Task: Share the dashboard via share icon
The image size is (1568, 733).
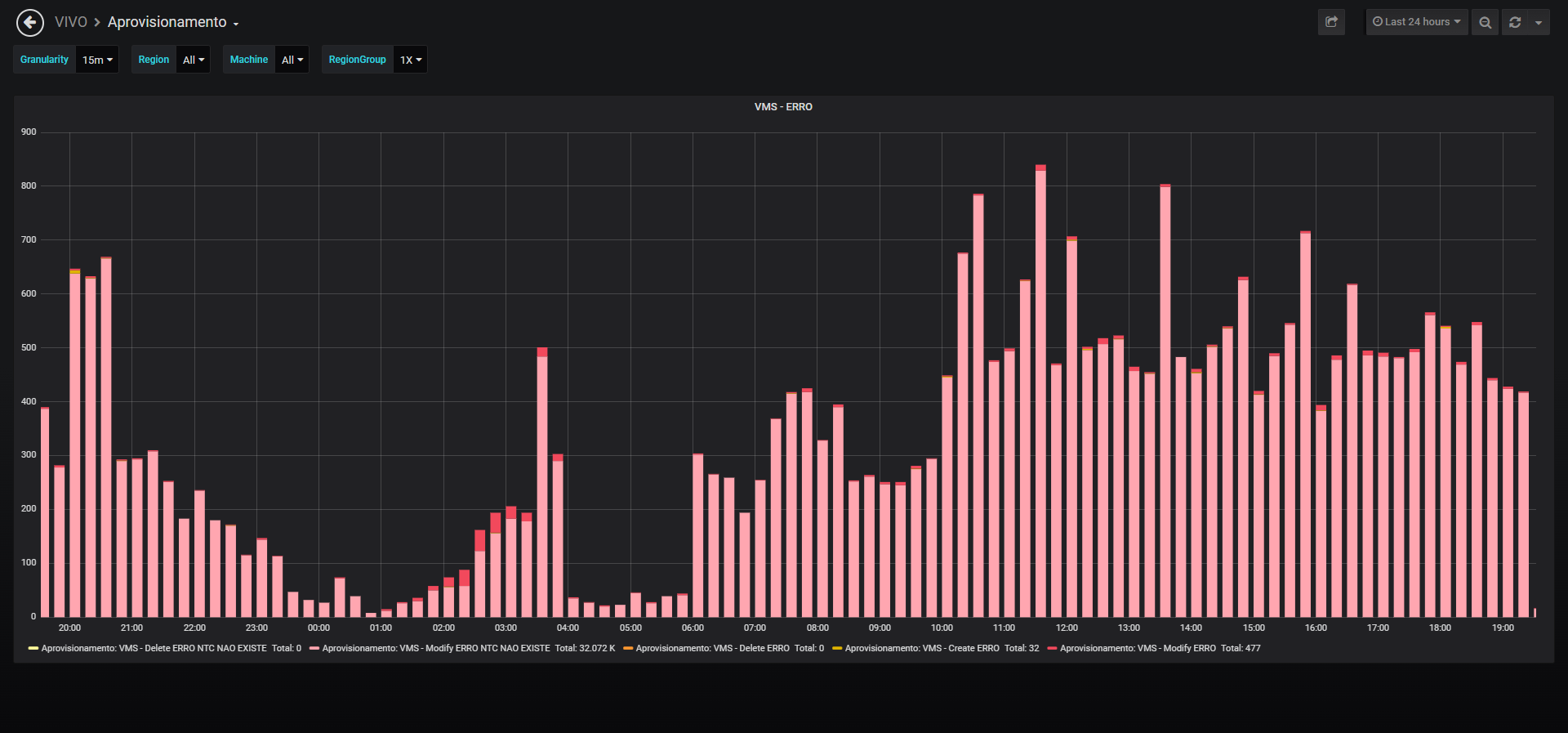Action: (1331, 22)
